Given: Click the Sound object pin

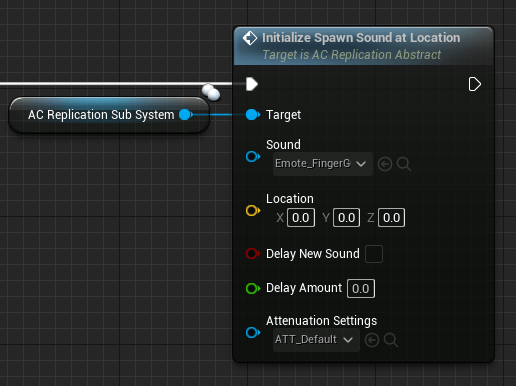Looking at the screenshot, I should (x=253, y=156).
